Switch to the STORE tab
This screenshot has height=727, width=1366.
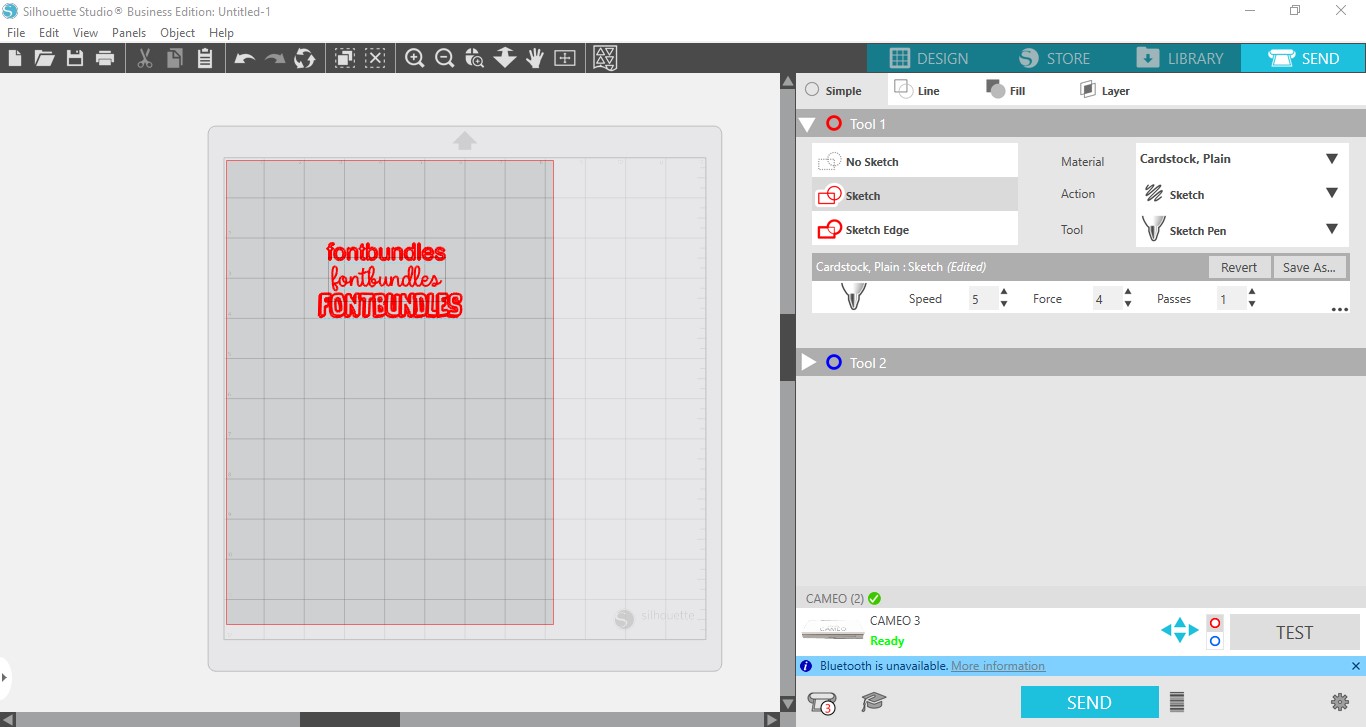click(x=1054, y=58)
